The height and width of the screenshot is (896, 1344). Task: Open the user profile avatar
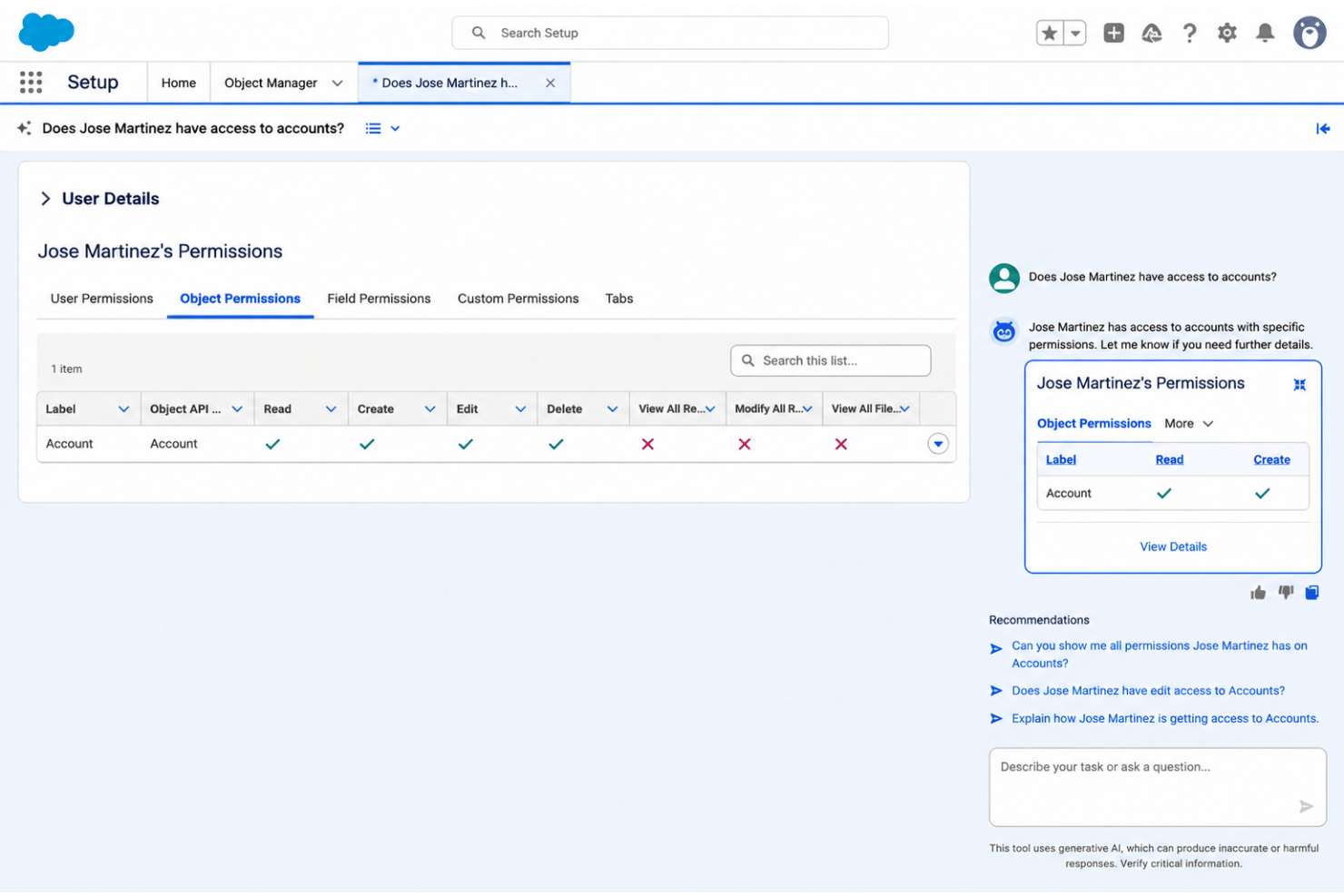(1309, 33)
